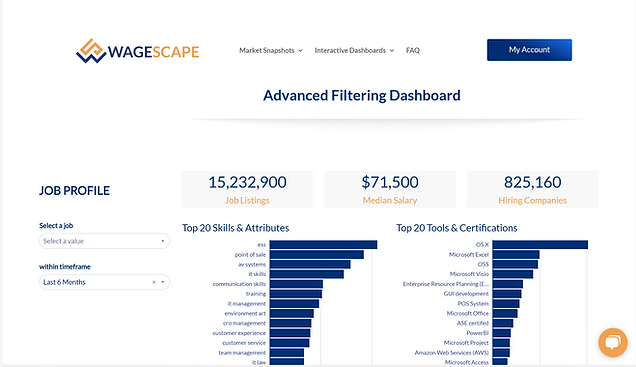Click the 'customer experience' bar
The height and width of the screenshot is (367, 636).
(290, 333)
